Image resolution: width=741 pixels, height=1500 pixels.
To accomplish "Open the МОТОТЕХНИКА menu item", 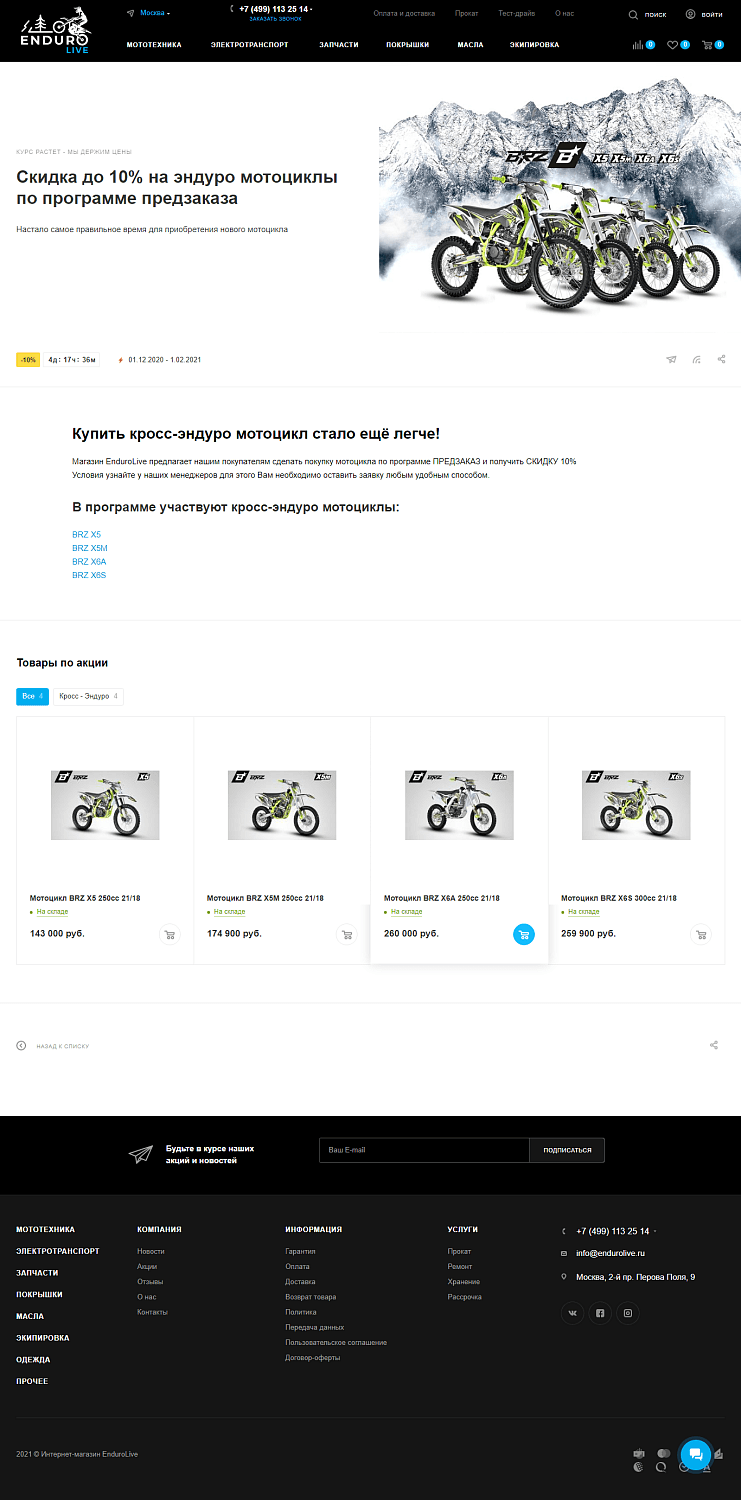I will tap(154, 45).
